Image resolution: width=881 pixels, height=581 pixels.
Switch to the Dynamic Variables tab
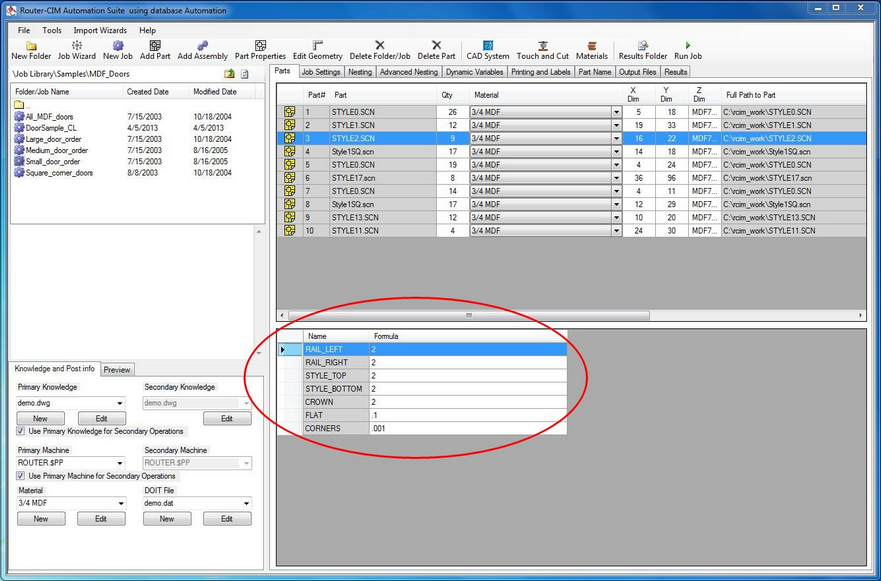[474, 72]
